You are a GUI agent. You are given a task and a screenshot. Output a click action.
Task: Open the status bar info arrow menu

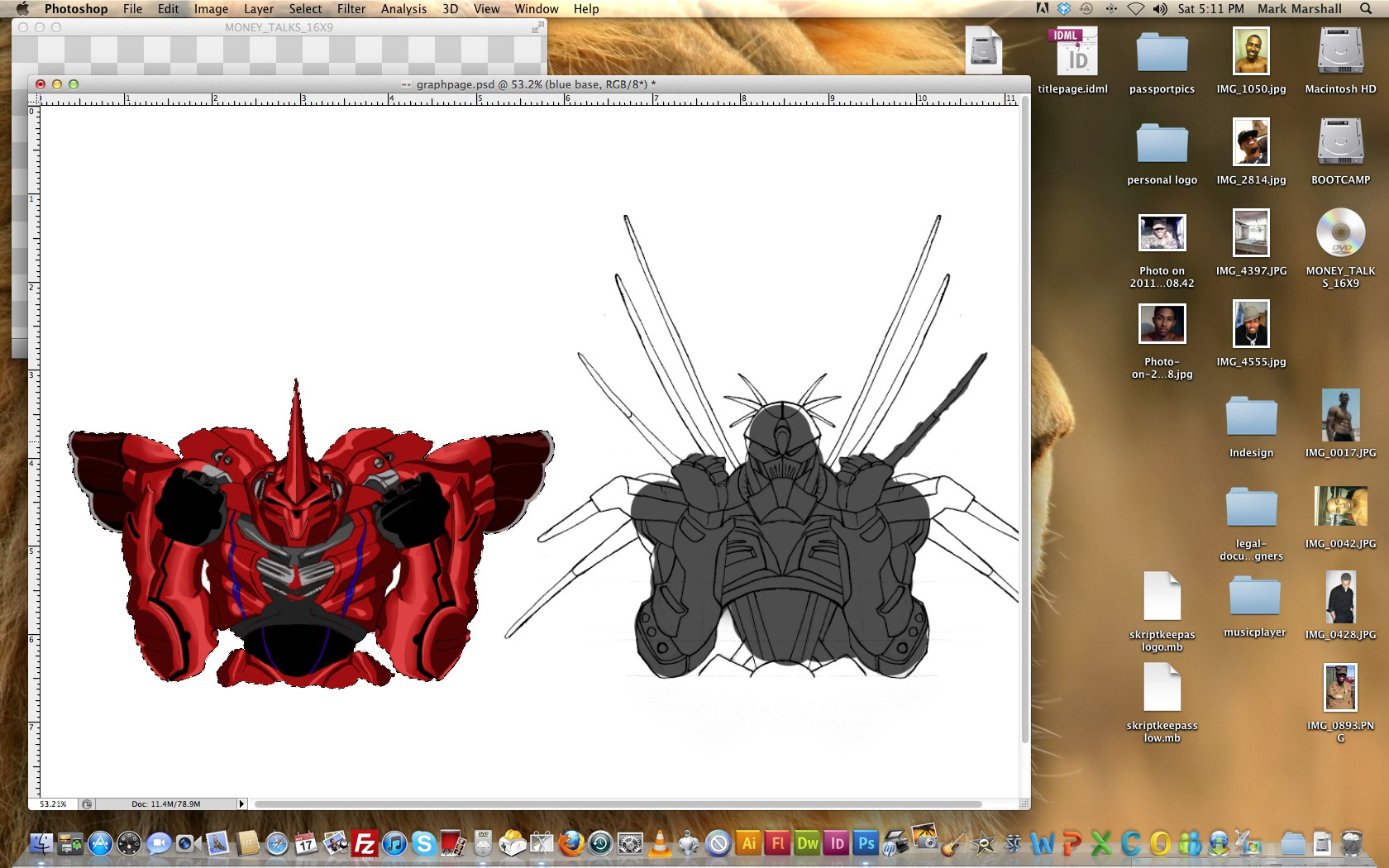[x=241, y=804]
